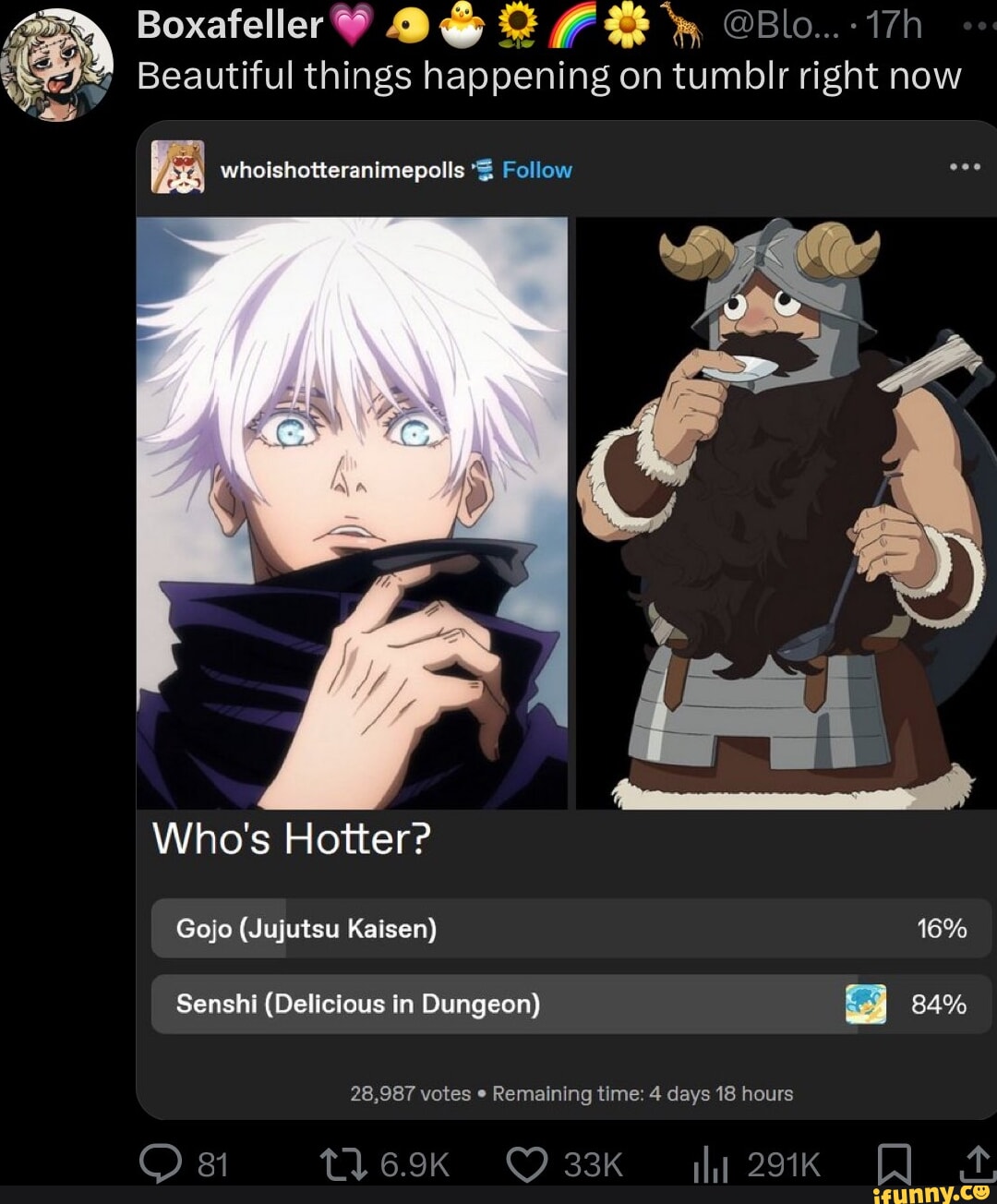The width and height of the screenshot is (997, 1204).
Task: Click Boxafeller's profile avatar
Action: pos(56,65)
